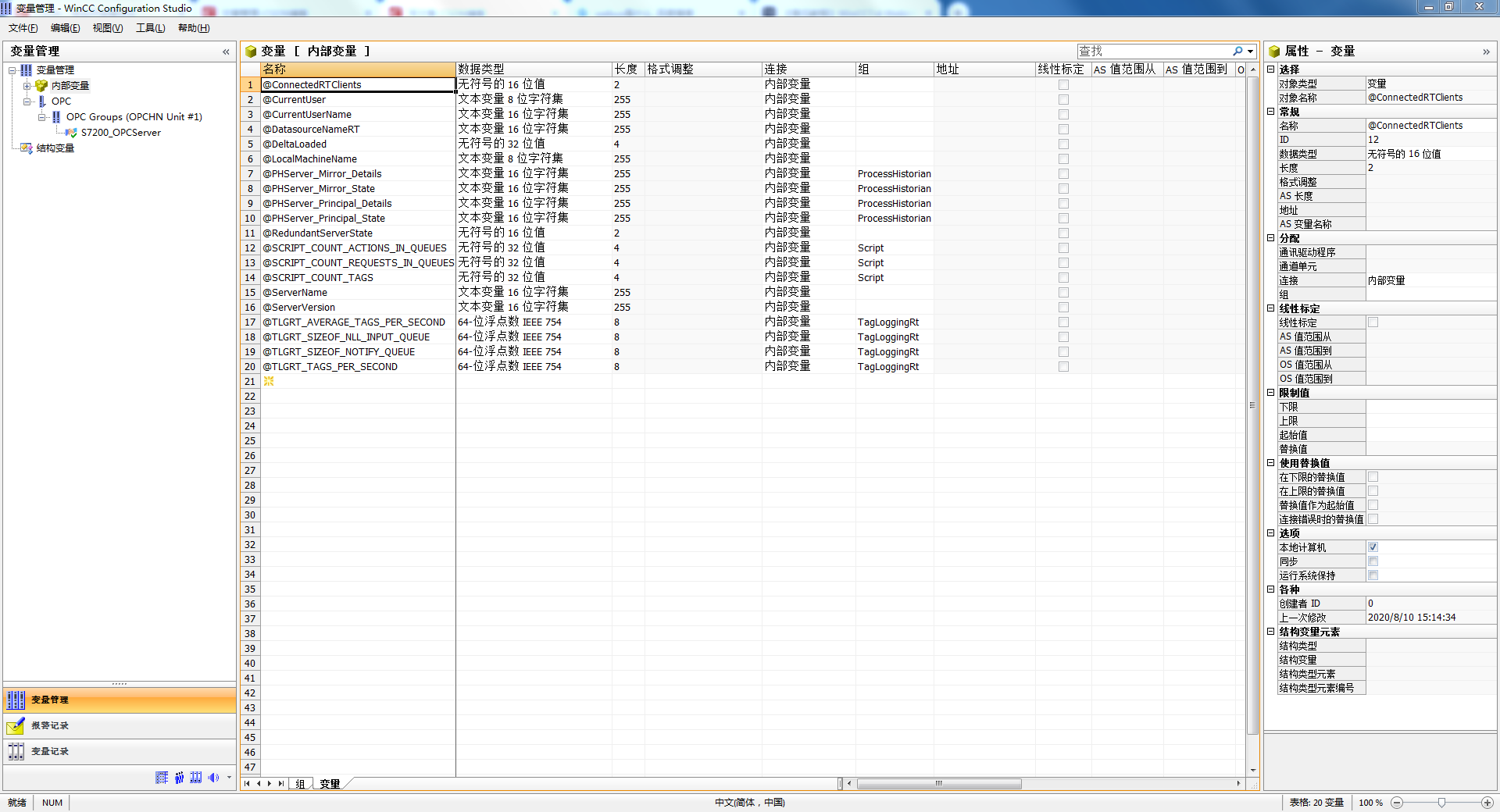Toggle 线性标定 checkbox for @ServerName row
1500x812 pixels.
1063,292
